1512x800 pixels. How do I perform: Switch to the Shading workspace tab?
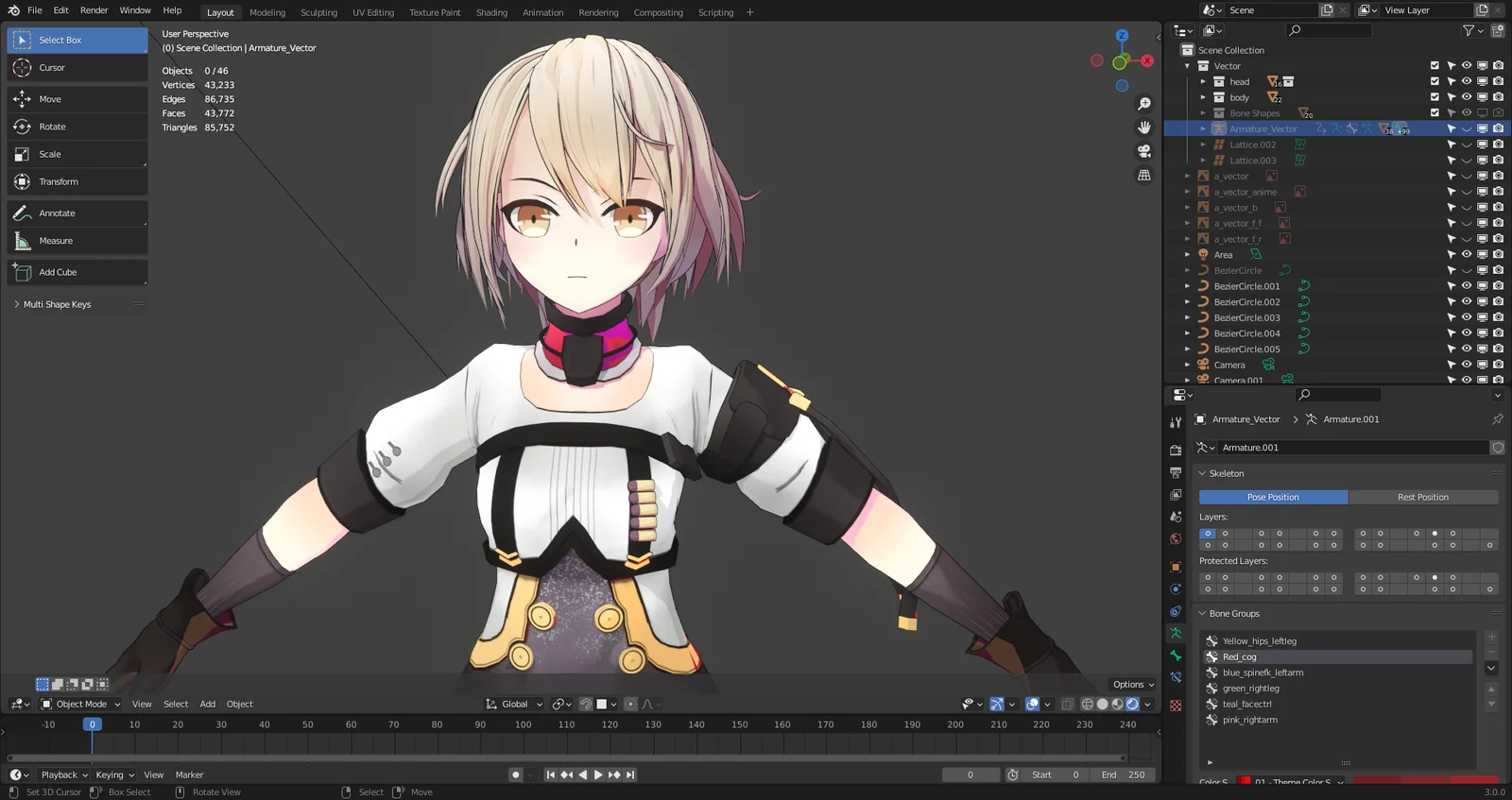tap(491, 12)
